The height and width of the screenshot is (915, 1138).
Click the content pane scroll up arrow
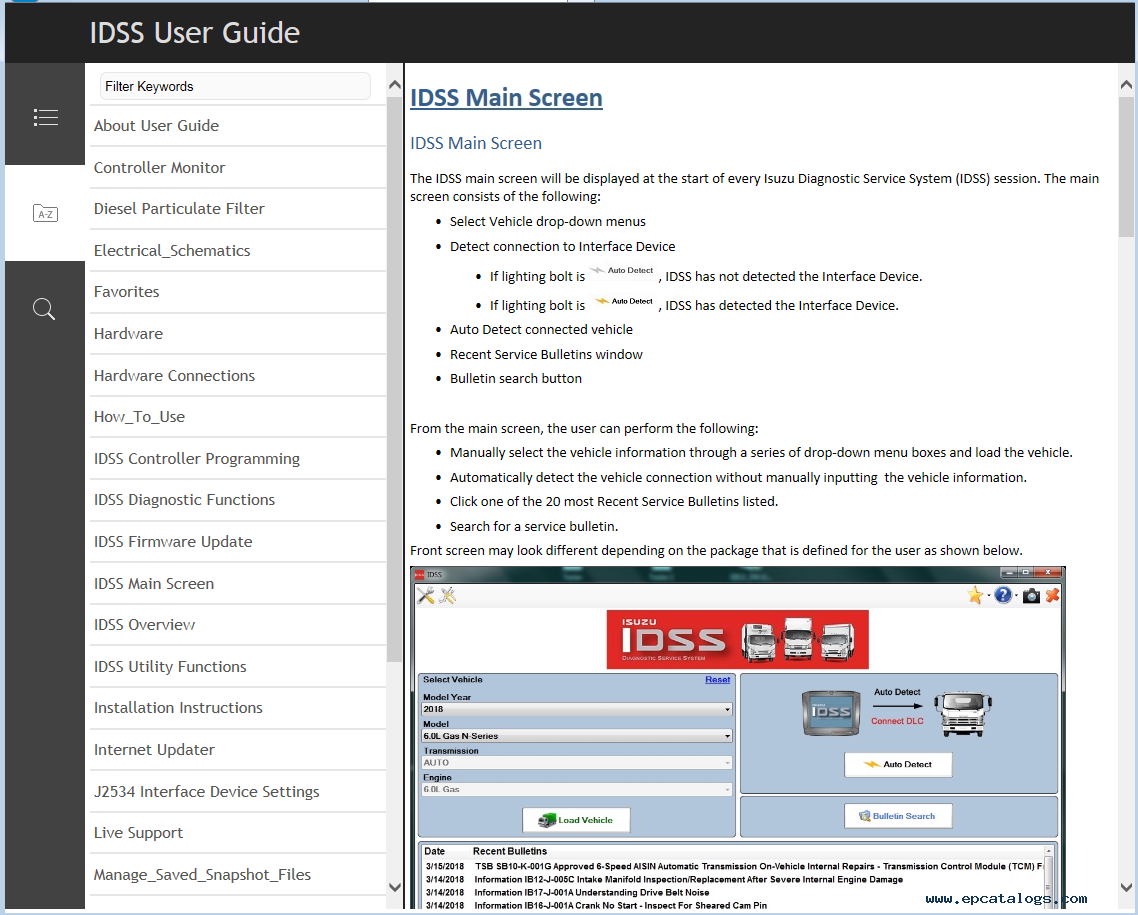click(1126, 85)
